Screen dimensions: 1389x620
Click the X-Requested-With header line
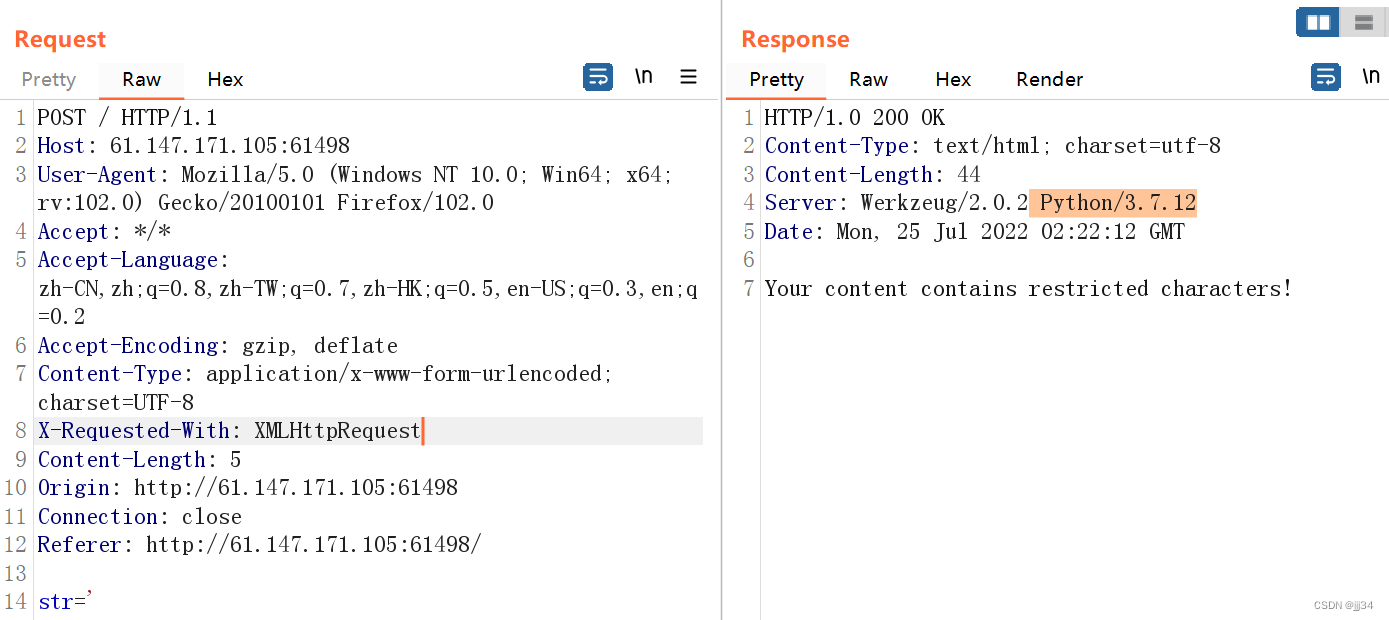[229, 431]
